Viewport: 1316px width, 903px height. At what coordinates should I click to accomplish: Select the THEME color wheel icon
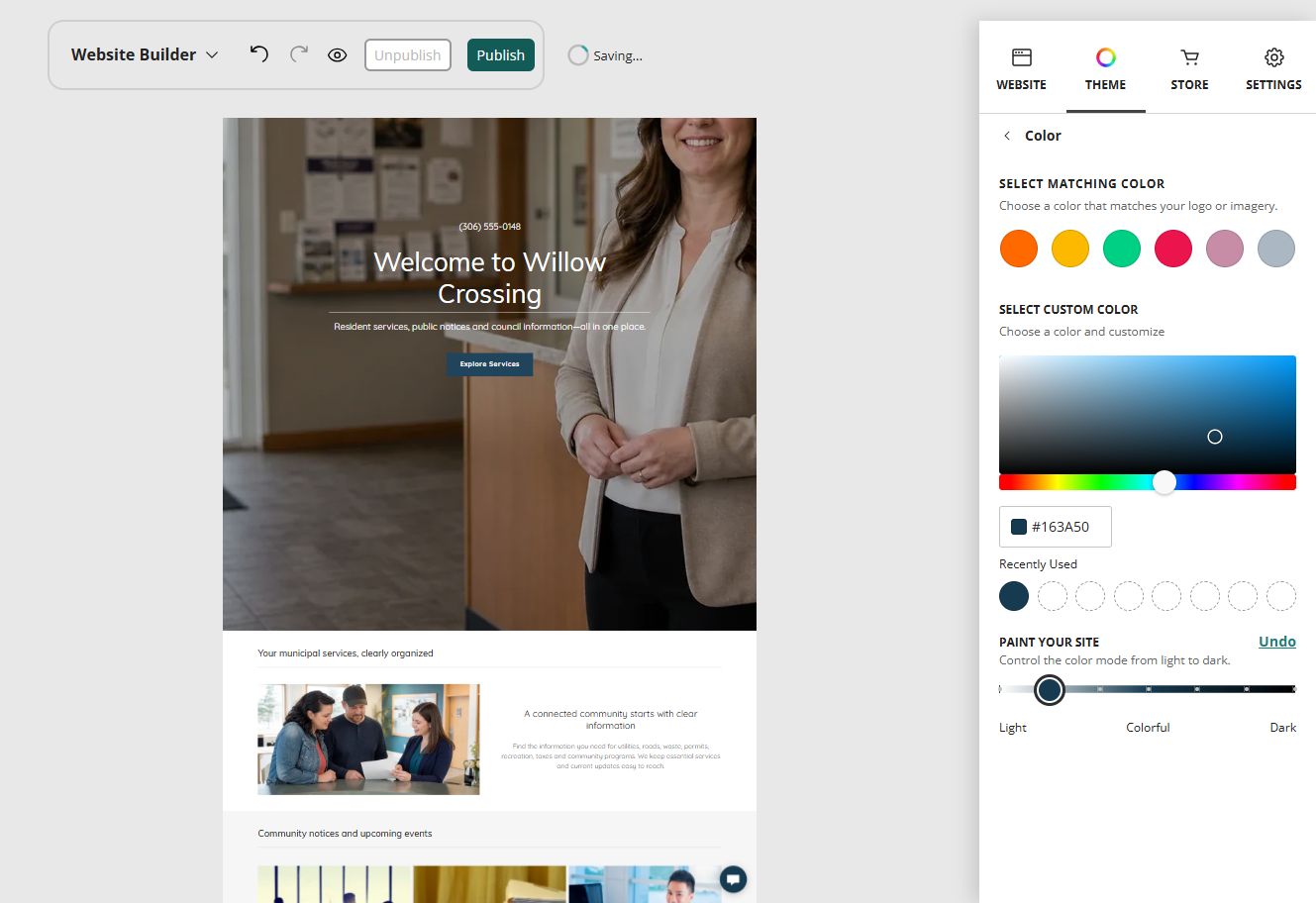(1106, 57)
